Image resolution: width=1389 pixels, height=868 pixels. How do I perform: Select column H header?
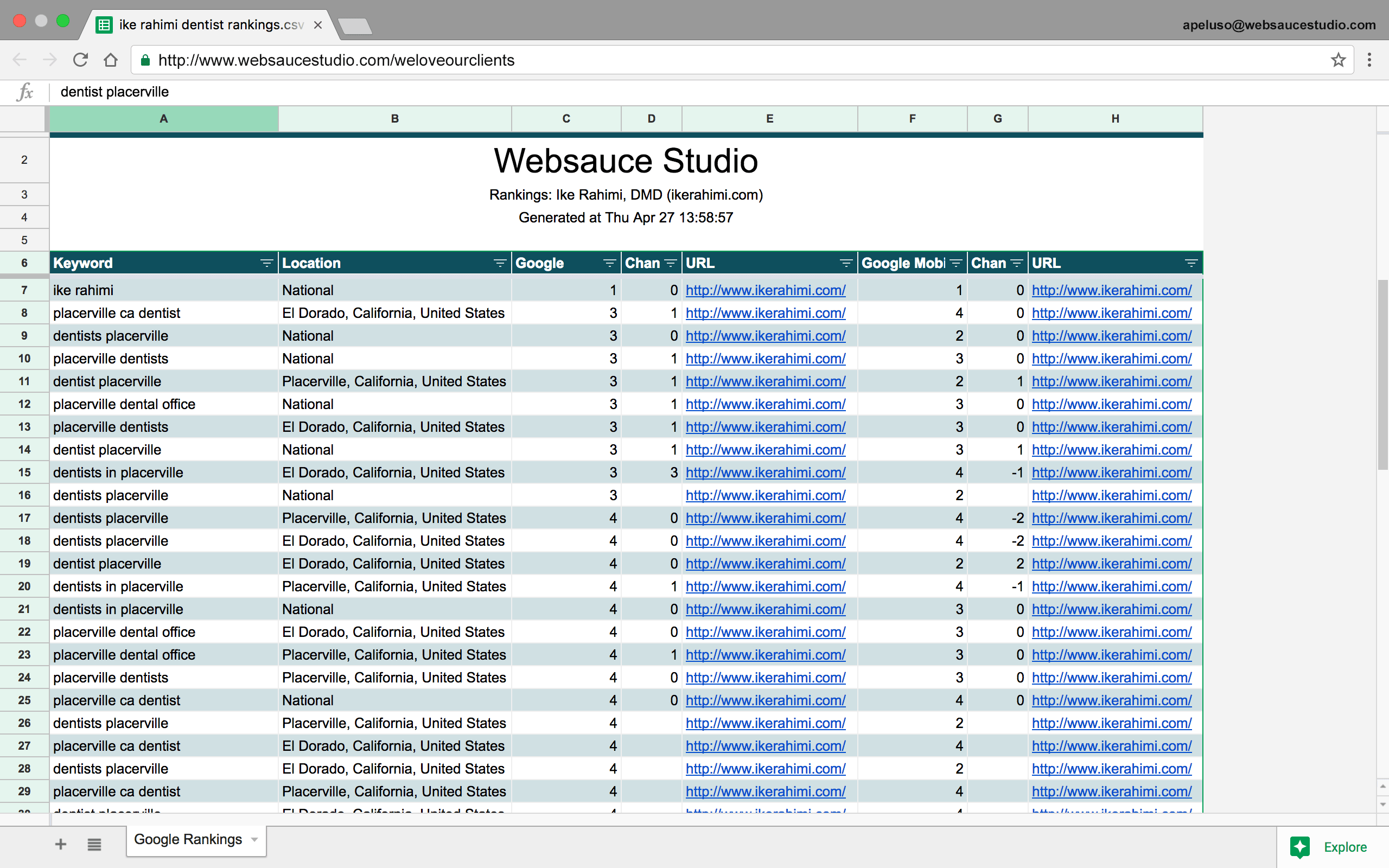pyautogui.click(x=1115, y=119)
